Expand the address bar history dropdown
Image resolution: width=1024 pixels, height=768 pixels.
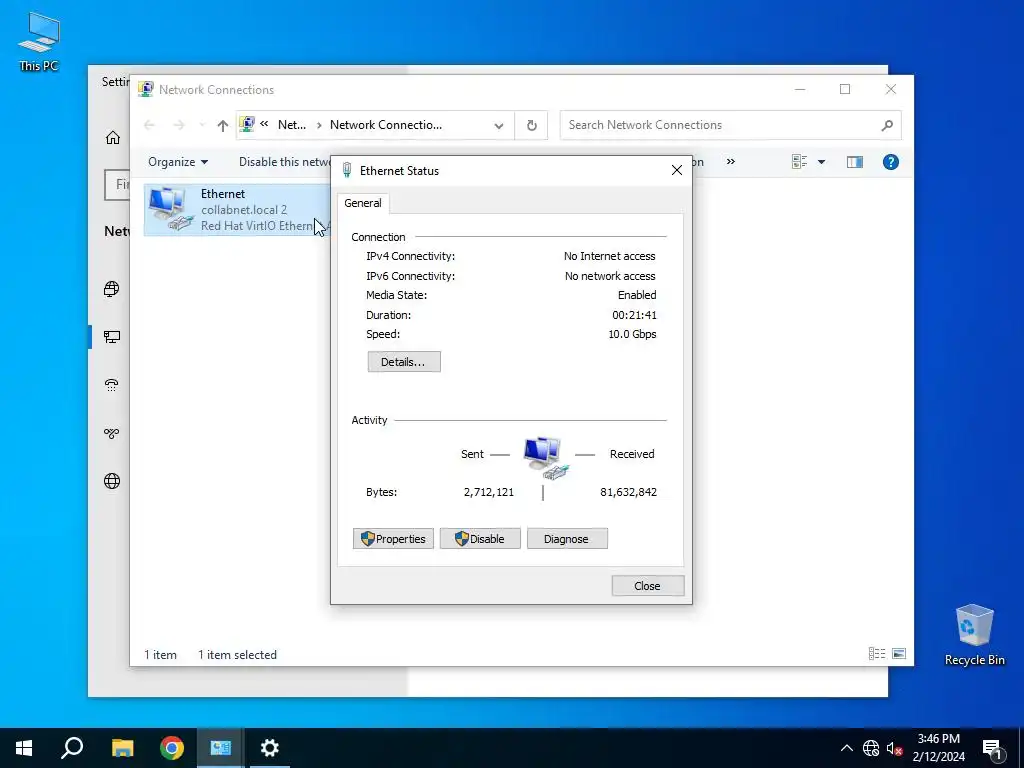[499, 125]
